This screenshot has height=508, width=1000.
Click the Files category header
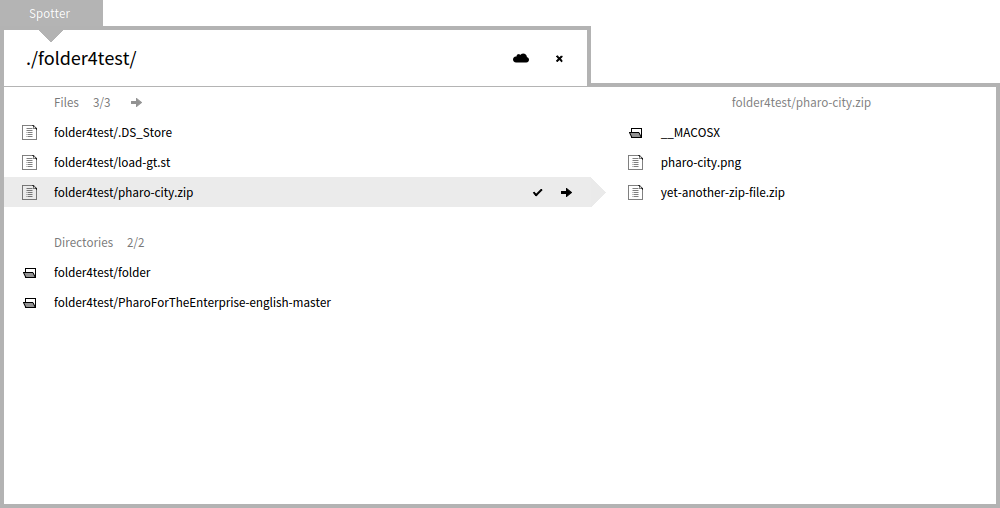click(66, 103)
